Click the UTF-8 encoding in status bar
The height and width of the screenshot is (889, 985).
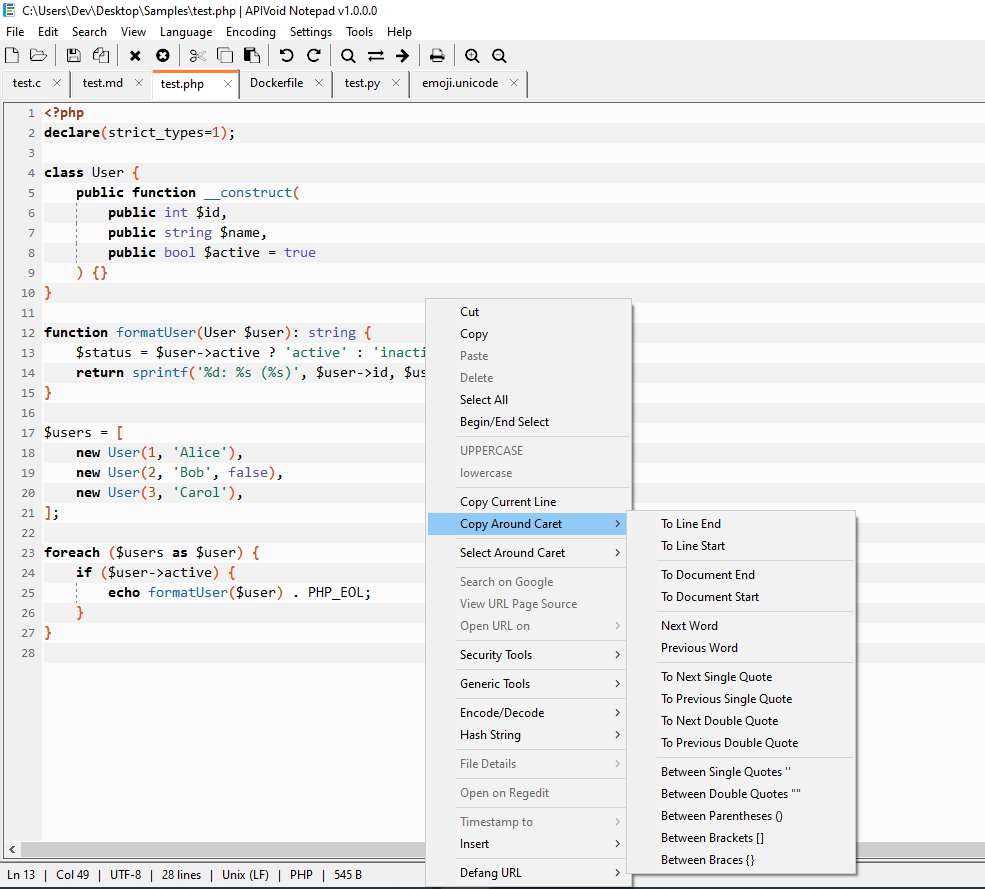126,875
